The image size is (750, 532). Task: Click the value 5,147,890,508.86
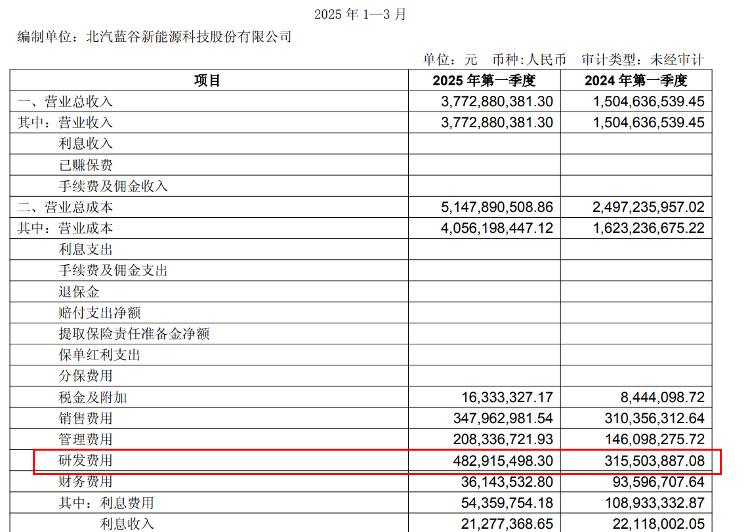tap(497, 207)
